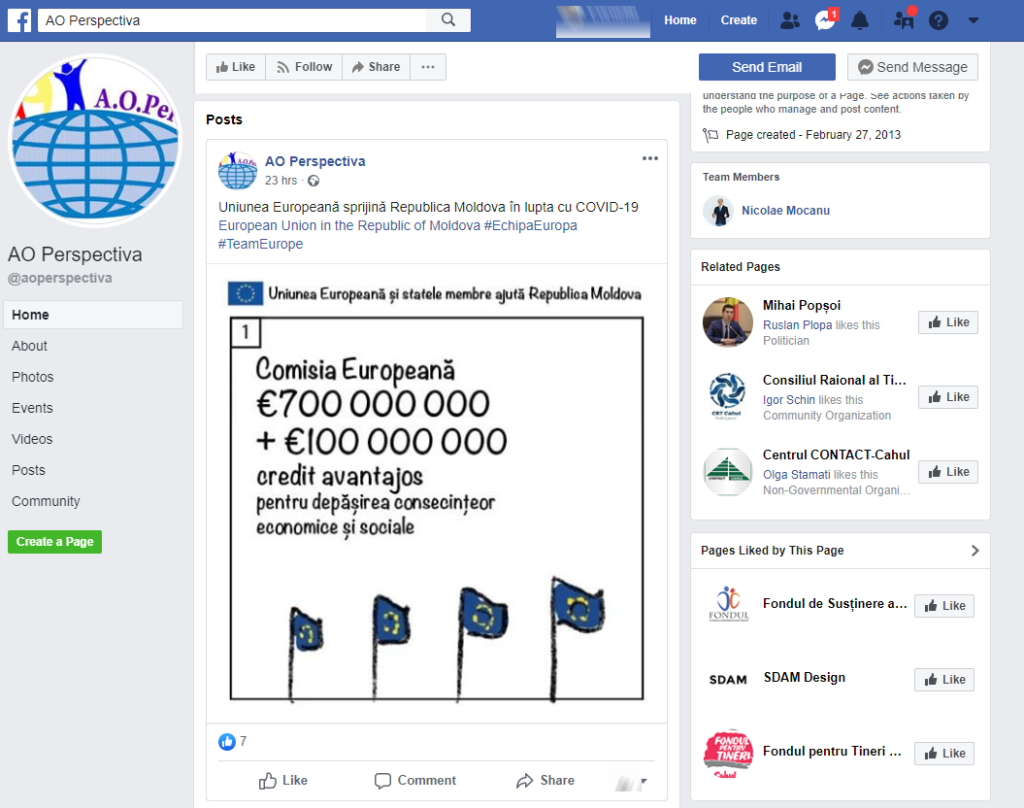
Task: Open the account dropdown arrow
Action: pyautogui.click(x=973, y=20)
